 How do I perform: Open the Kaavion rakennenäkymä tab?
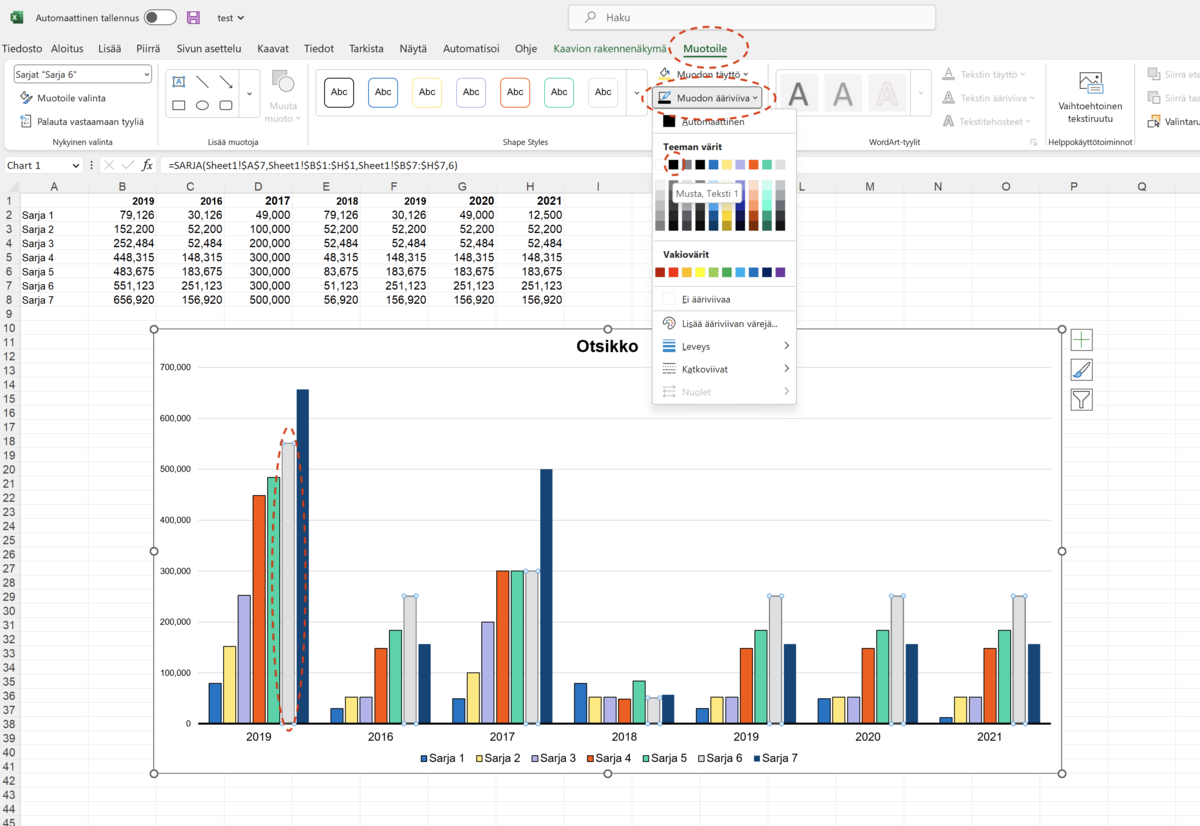(x=609, y=48)
